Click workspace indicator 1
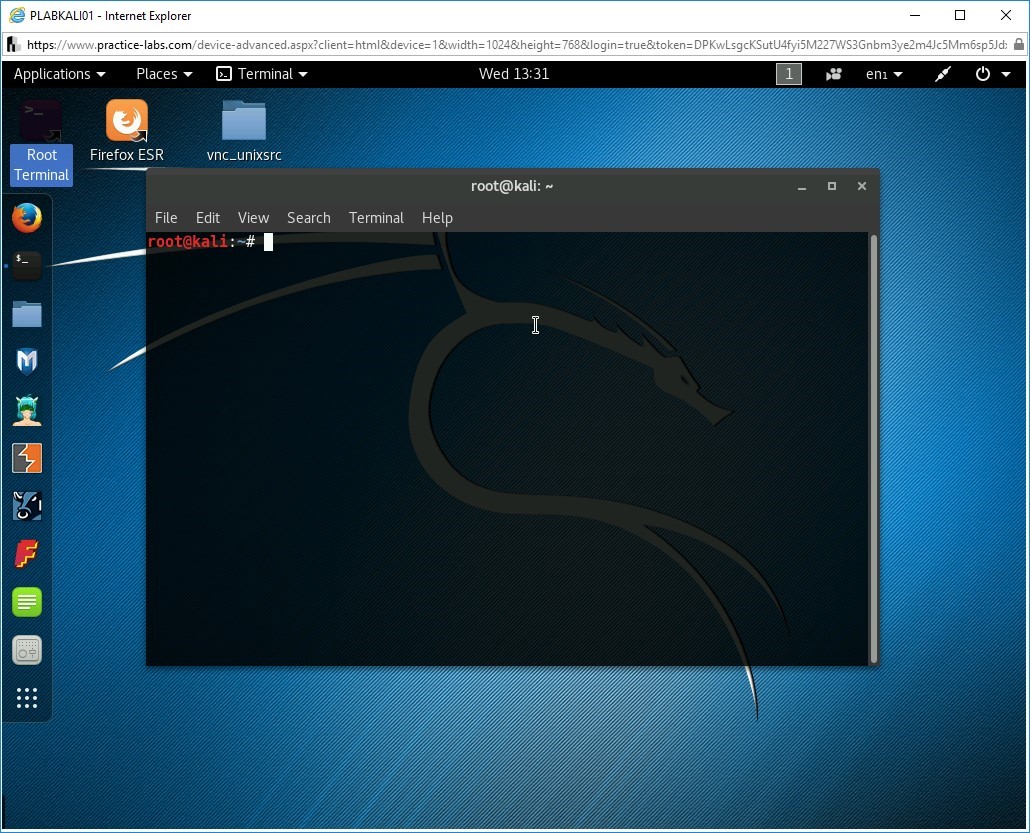This screenshot has height=833, width=1030. pyautogui.click(x=789, y=74)
